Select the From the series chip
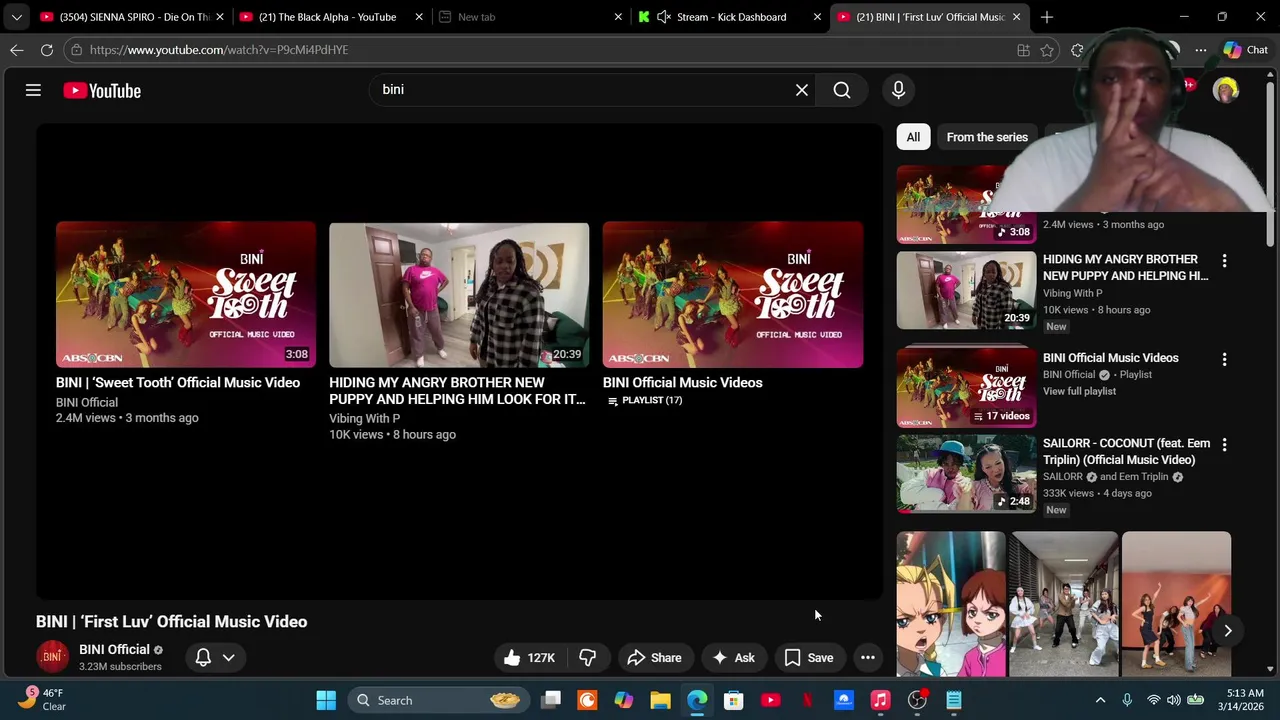 pos(987,137)
